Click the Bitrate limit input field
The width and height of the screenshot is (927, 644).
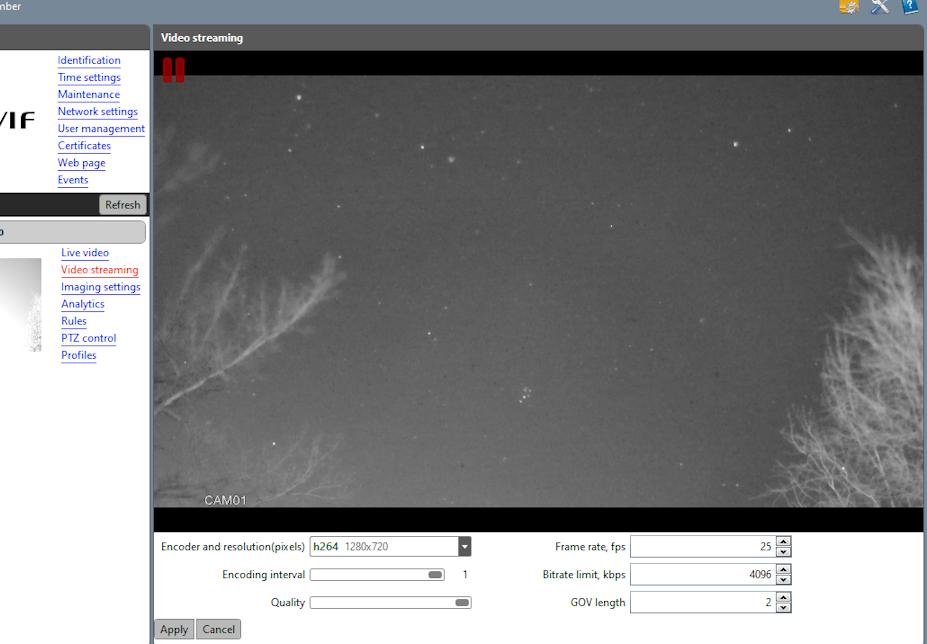703,575
